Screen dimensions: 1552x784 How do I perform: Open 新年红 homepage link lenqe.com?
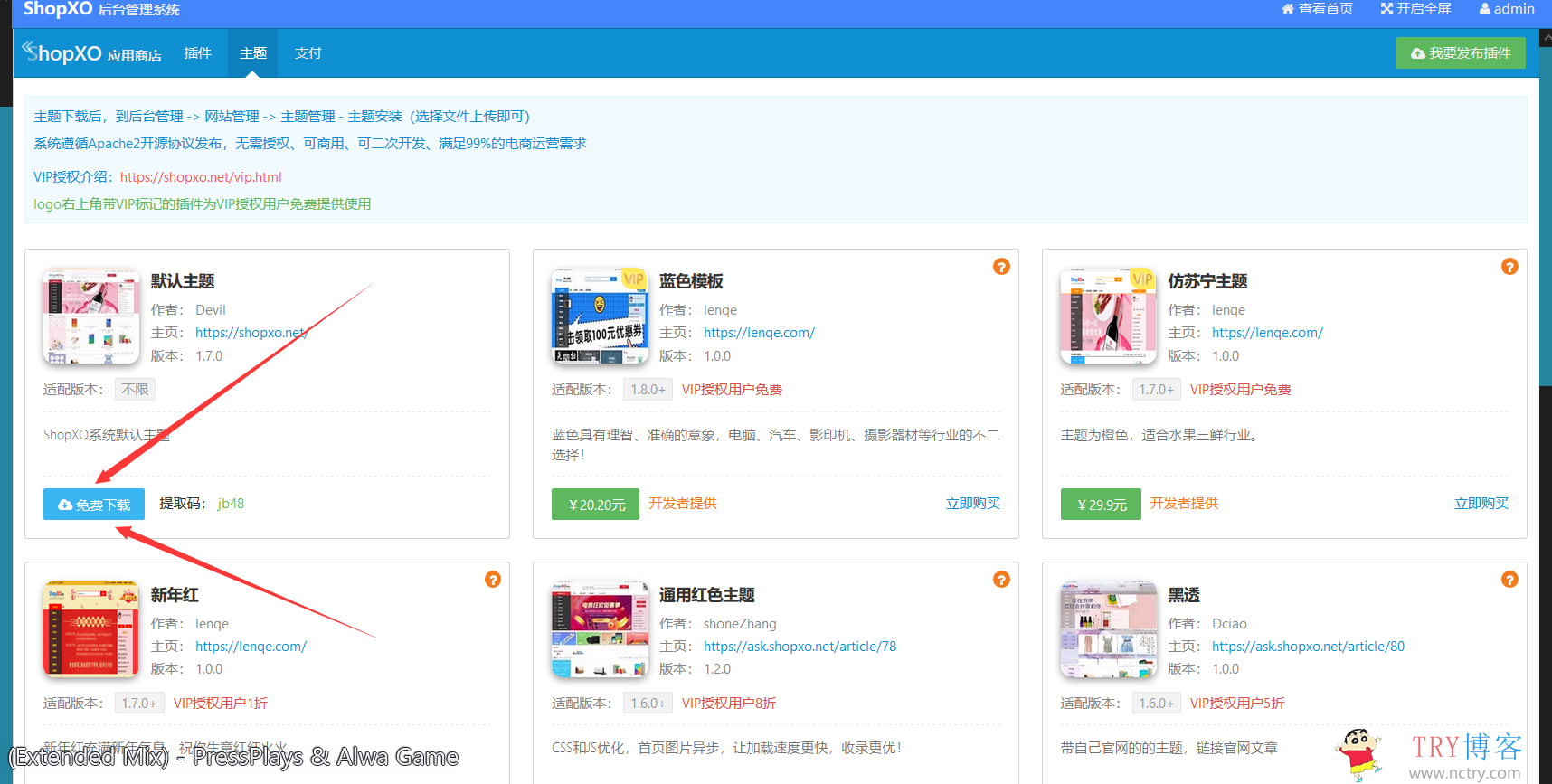tap(251, 647)
